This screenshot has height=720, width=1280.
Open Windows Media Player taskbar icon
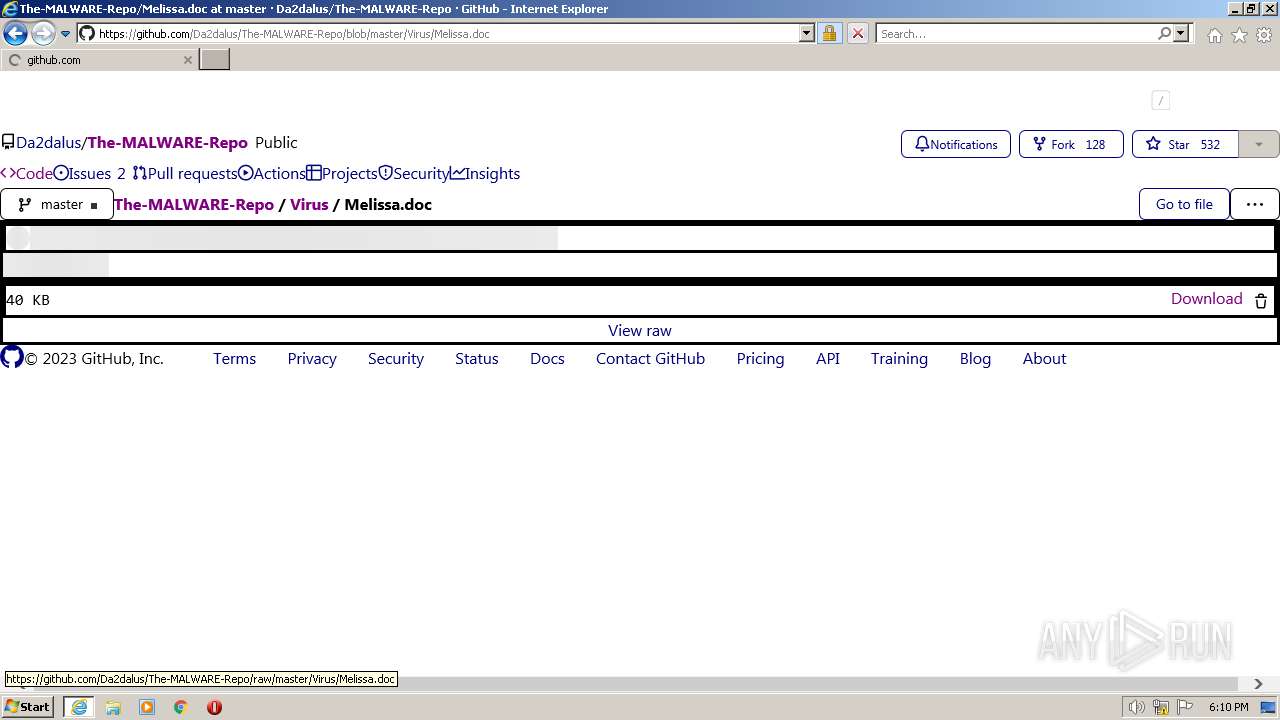[x=147, y=707]
